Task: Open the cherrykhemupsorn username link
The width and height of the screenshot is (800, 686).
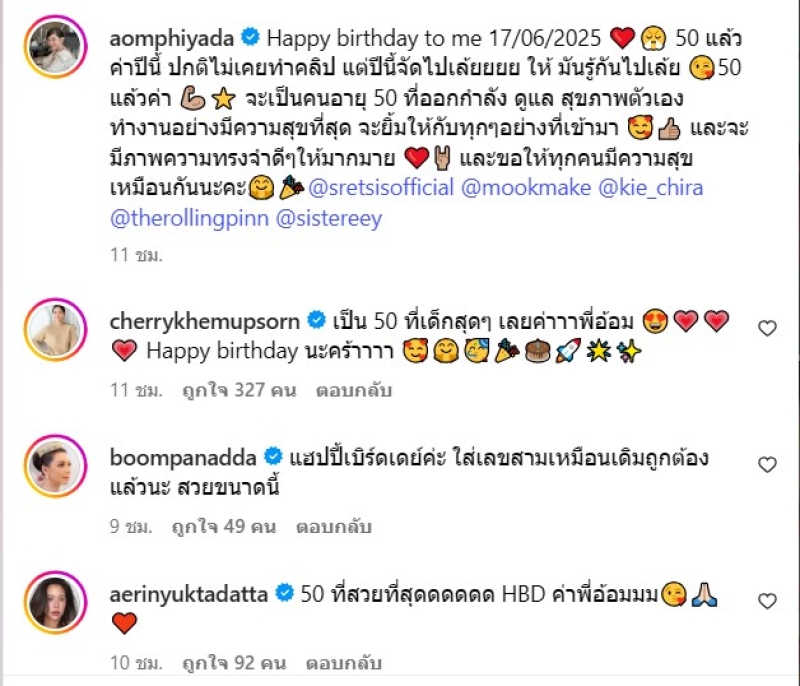Action: [205, 322]
